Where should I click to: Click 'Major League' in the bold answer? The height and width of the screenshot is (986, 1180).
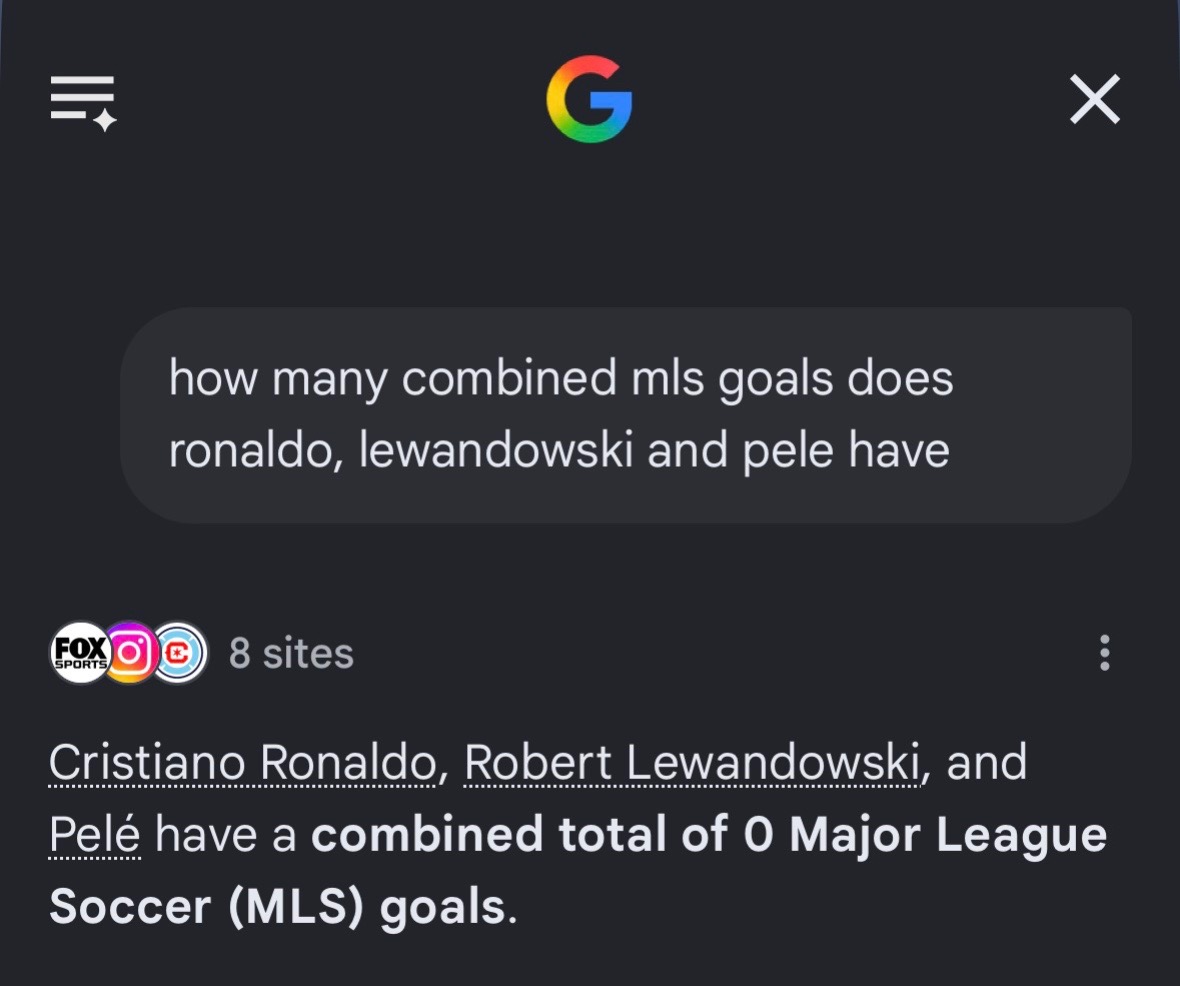(x=948, y=836)
